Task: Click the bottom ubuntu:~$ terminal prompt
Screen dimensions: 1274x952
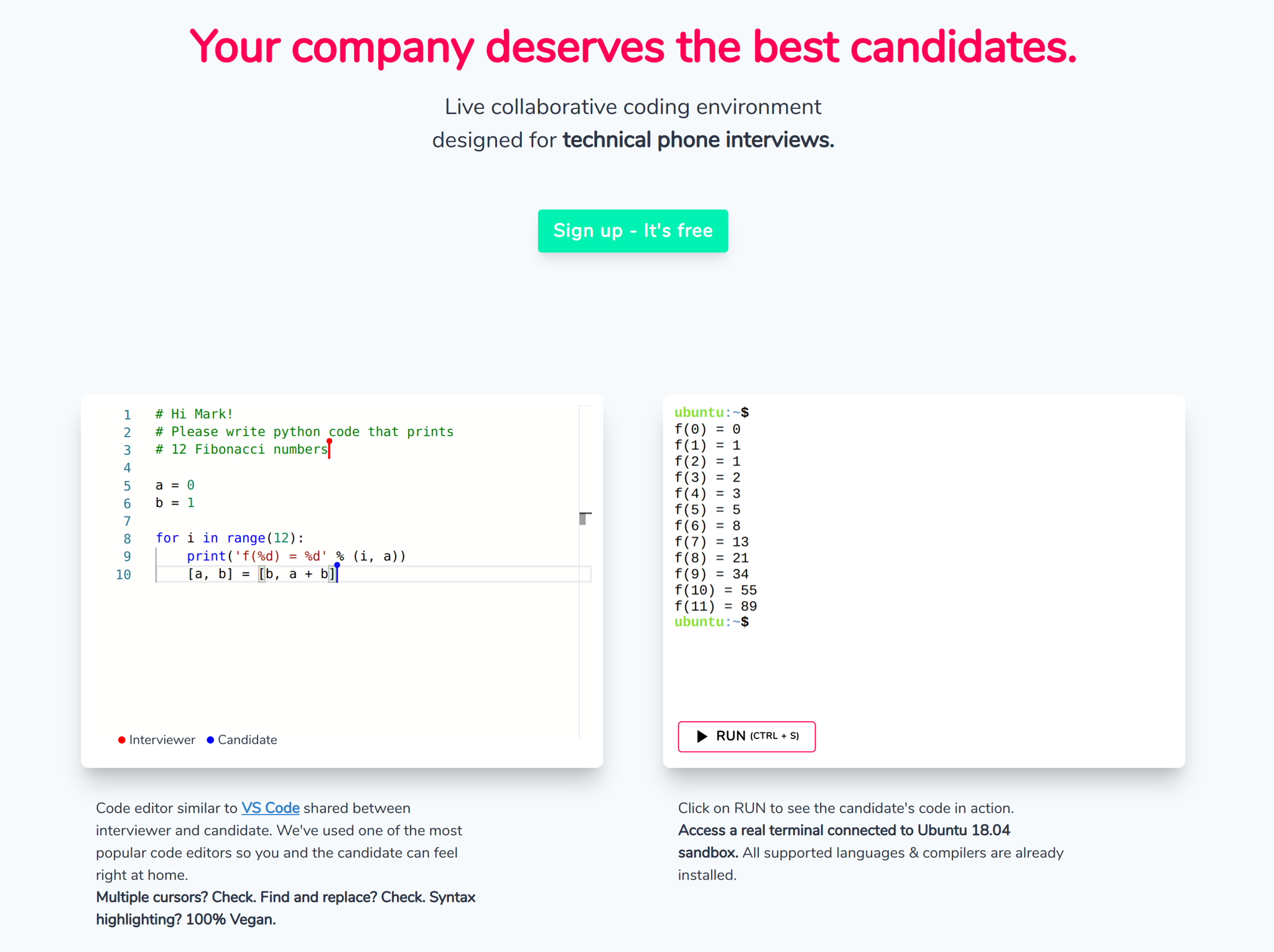Action: (712, 622)
